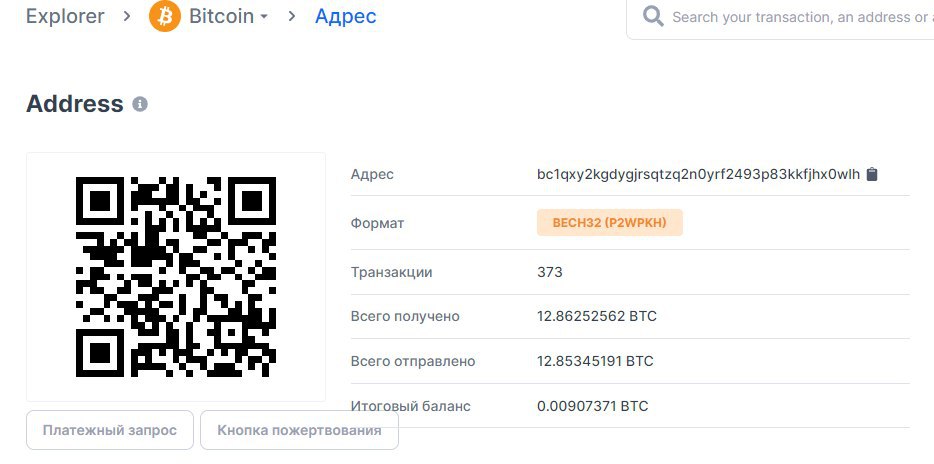934x464 pixels.
Task: Click the 373 transactions count
Action: (x=550, y=272)
